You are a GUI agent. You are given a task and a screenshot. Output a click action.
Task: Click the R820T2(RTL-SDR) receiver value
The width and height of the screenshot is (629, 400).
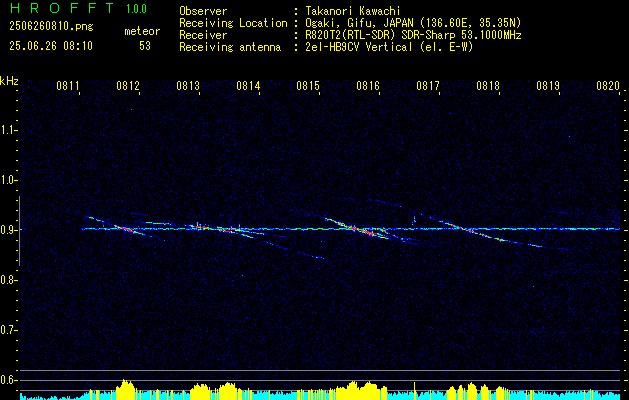coord(413,35)
